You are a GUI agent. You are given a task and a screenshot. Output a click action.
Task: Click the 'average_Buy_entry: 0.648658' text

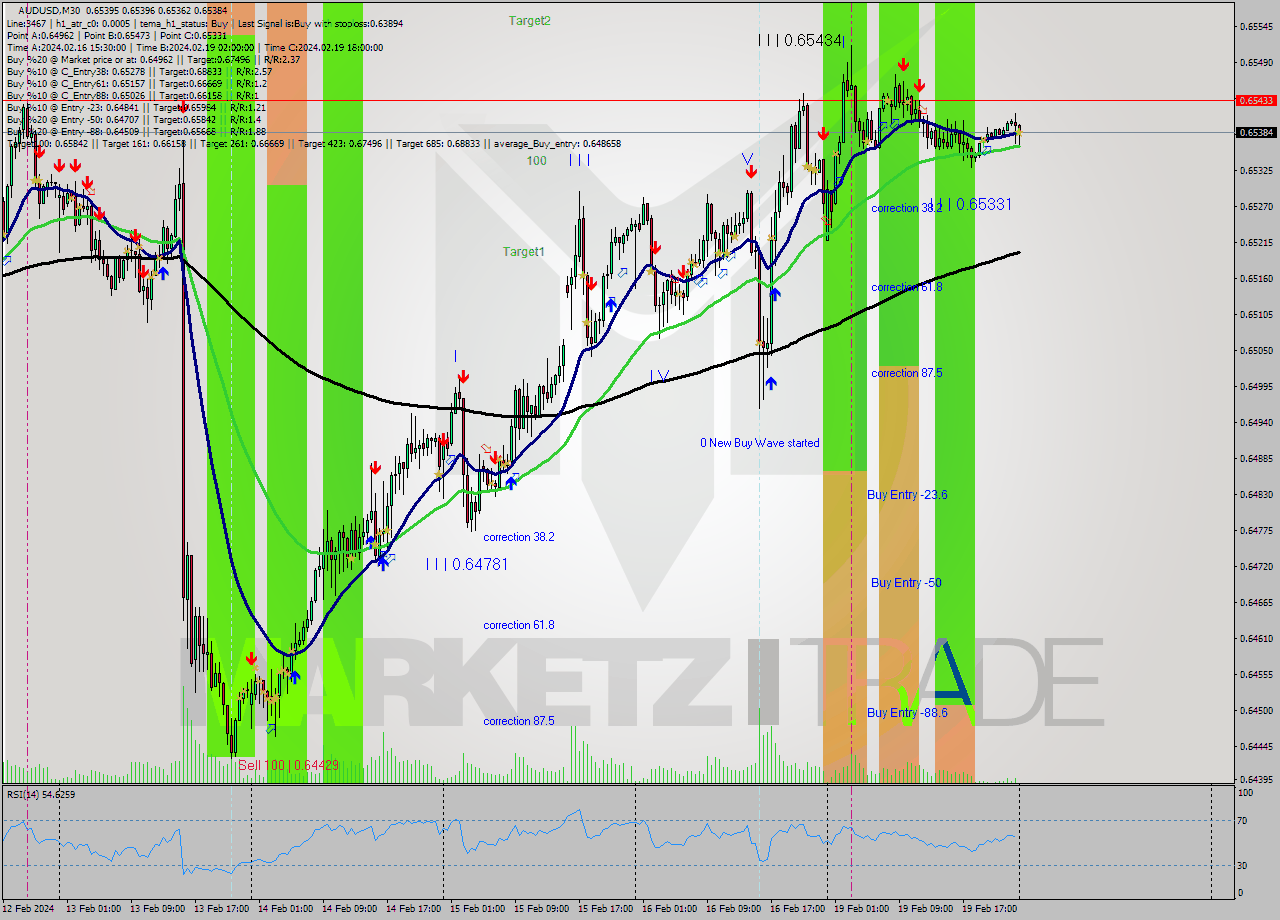(x=556, y=143)
